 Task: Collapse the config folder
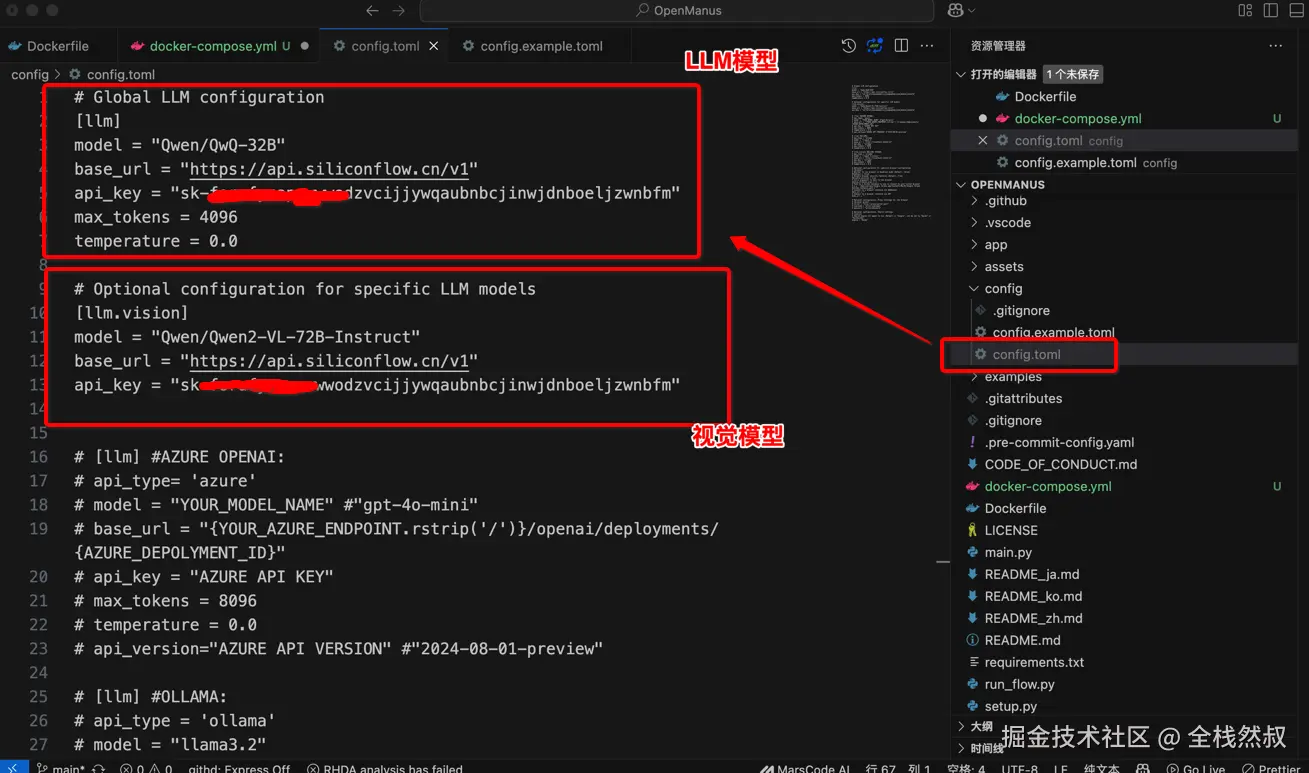[x=1003, y=289]
